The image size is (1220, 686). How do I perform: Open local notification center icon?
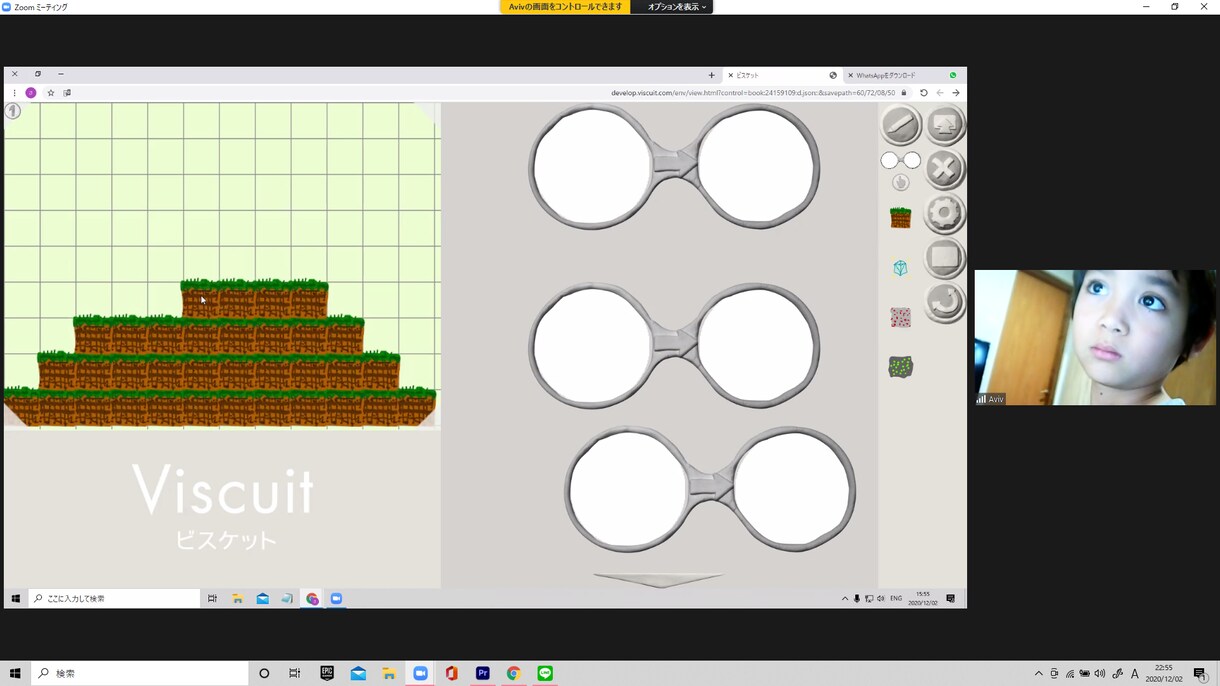1200,673
